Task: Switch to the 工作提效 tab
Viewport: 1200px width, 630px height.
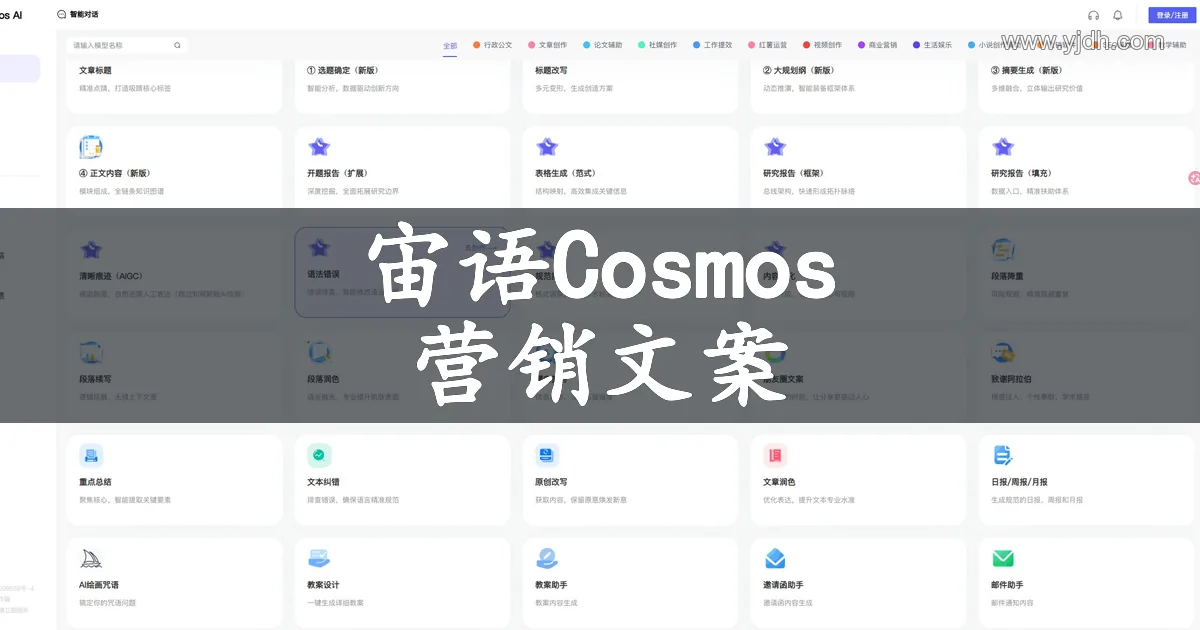Action: (x=712, y=45)
